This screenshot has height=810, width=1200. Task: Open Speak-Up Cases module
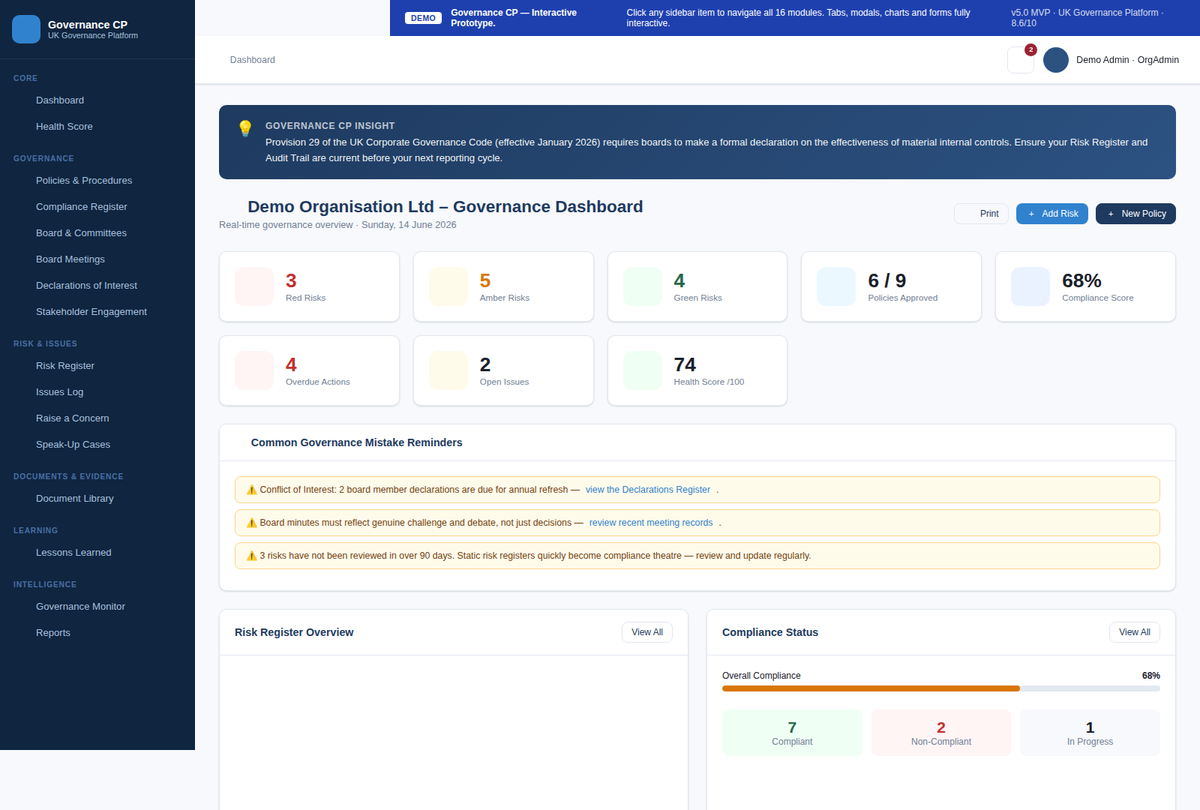pyautogui.click(x=97, y=444)
